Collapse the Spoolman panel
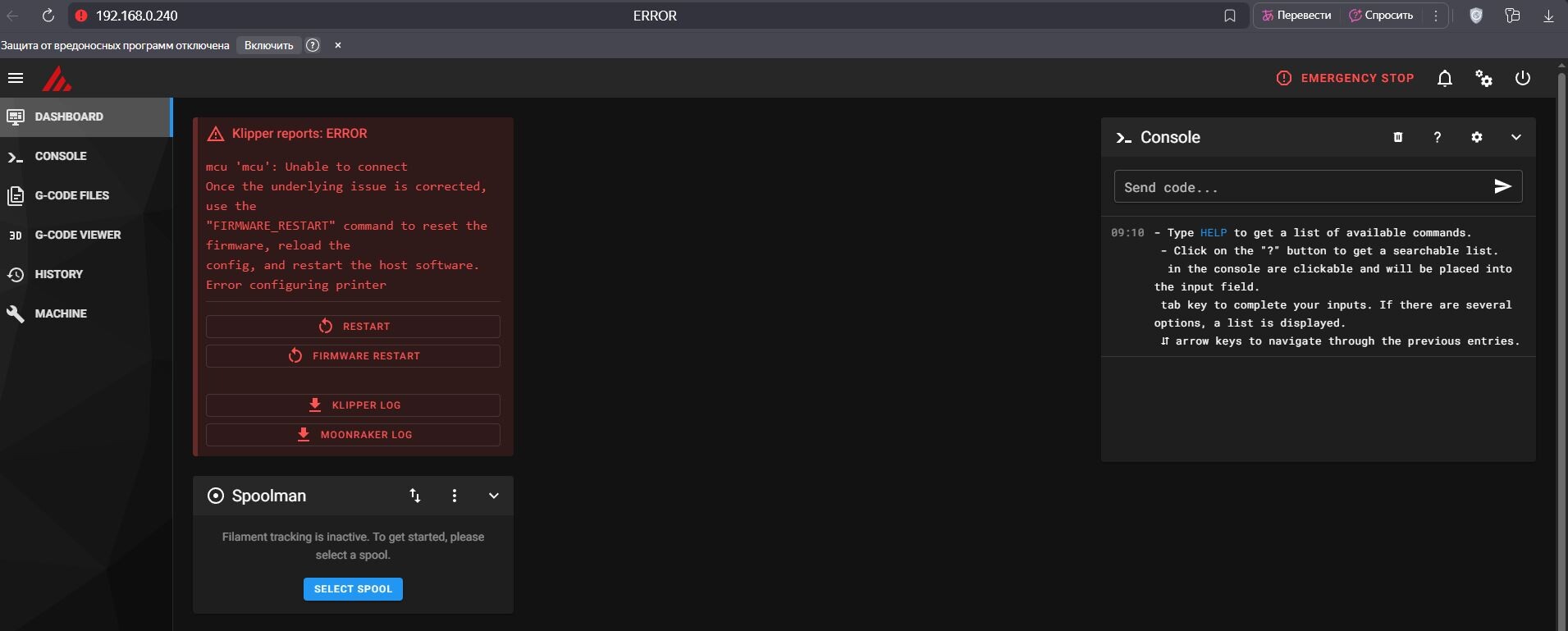This screenshot has height=631, width=1568. [x=494, y=496]
